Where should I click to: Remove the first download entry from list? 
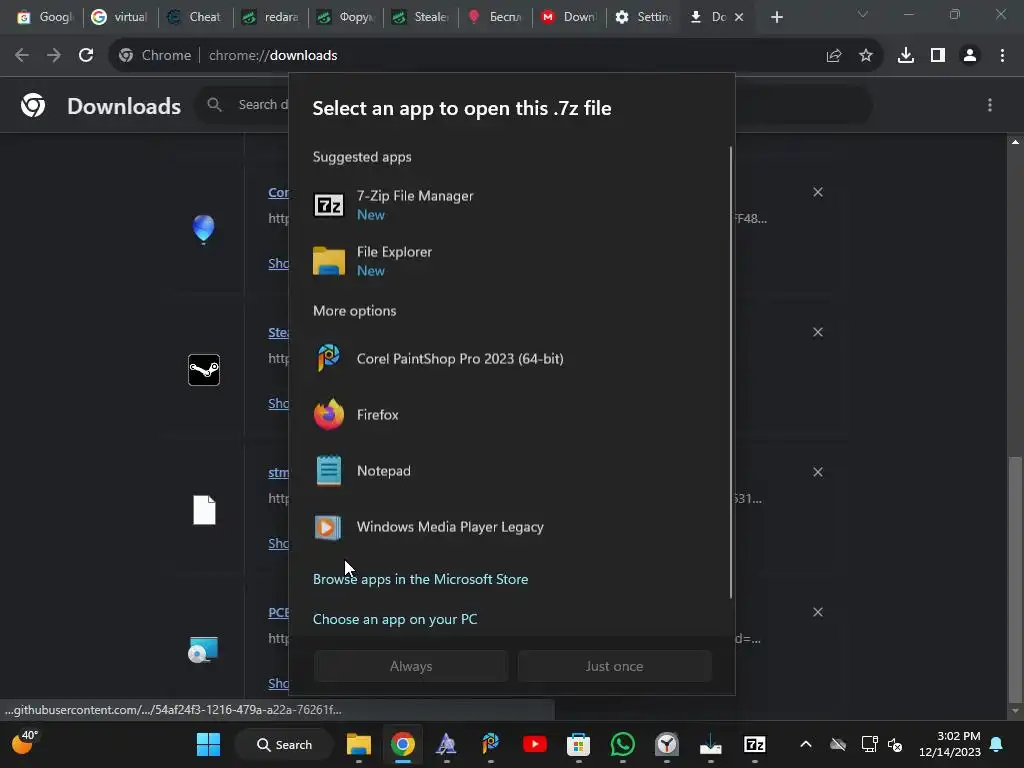(x=818, y=192)
